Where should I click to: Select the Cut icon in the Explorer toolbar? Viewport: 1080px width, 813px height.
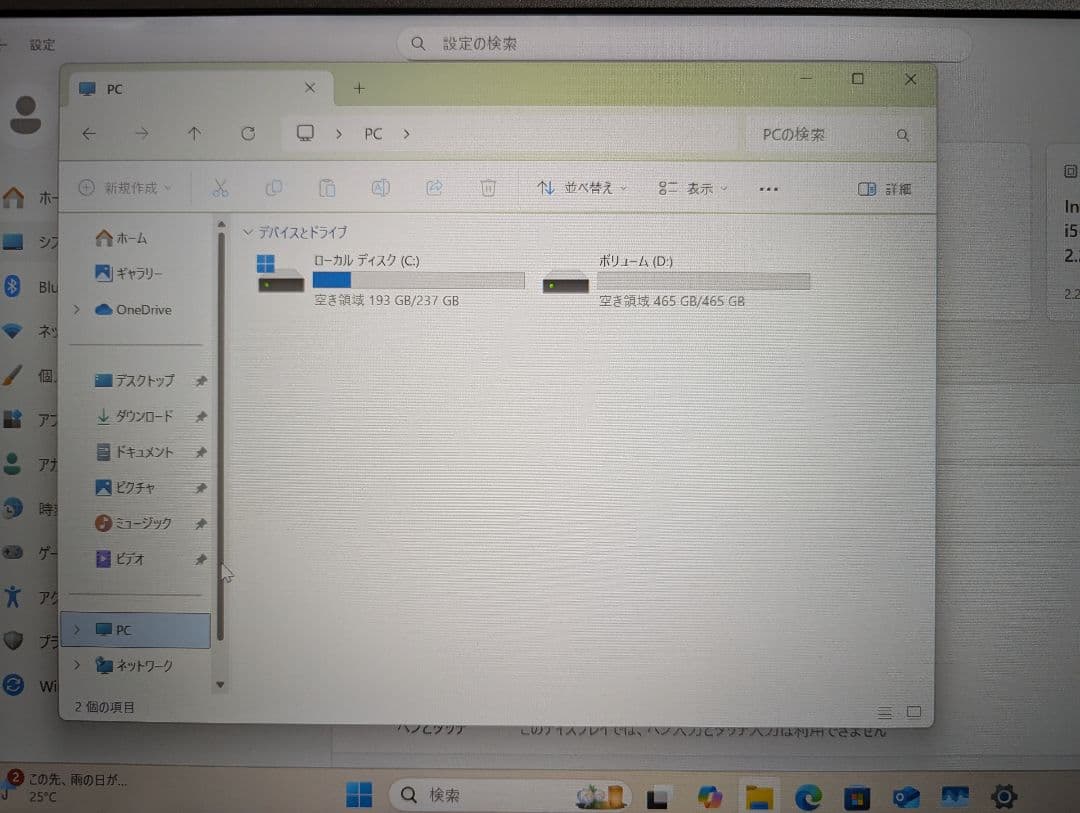(x=220, y=188)
